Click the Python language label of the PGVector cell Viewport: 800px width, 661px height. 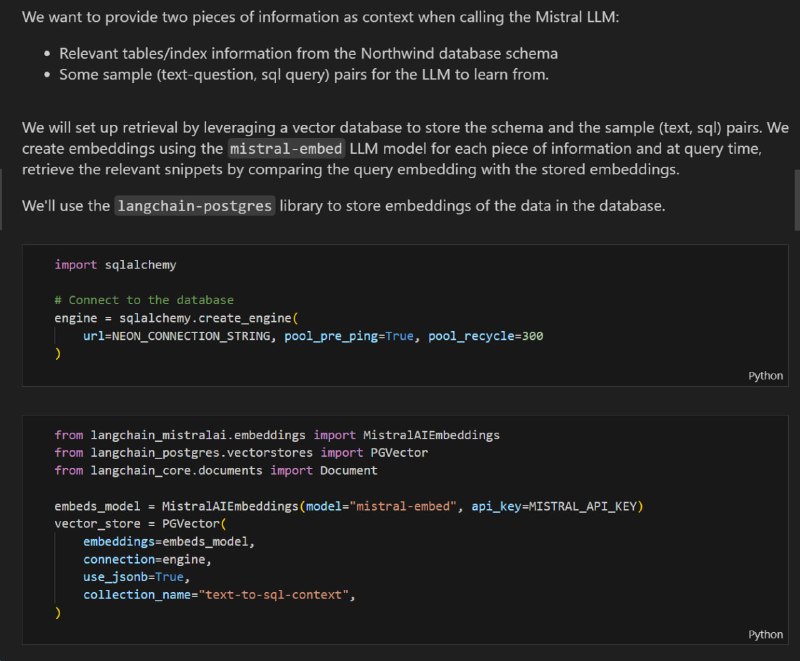point(765,634)
